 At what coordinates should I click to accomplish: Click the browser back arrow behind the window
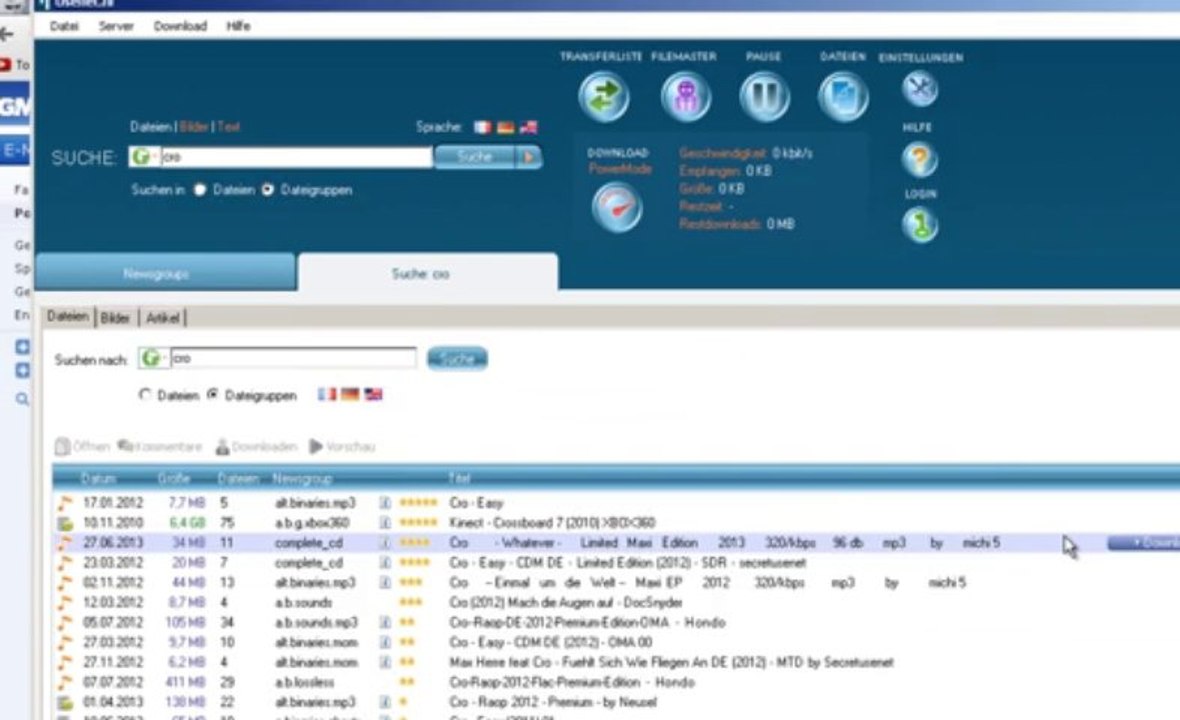(x=8, y=34)
